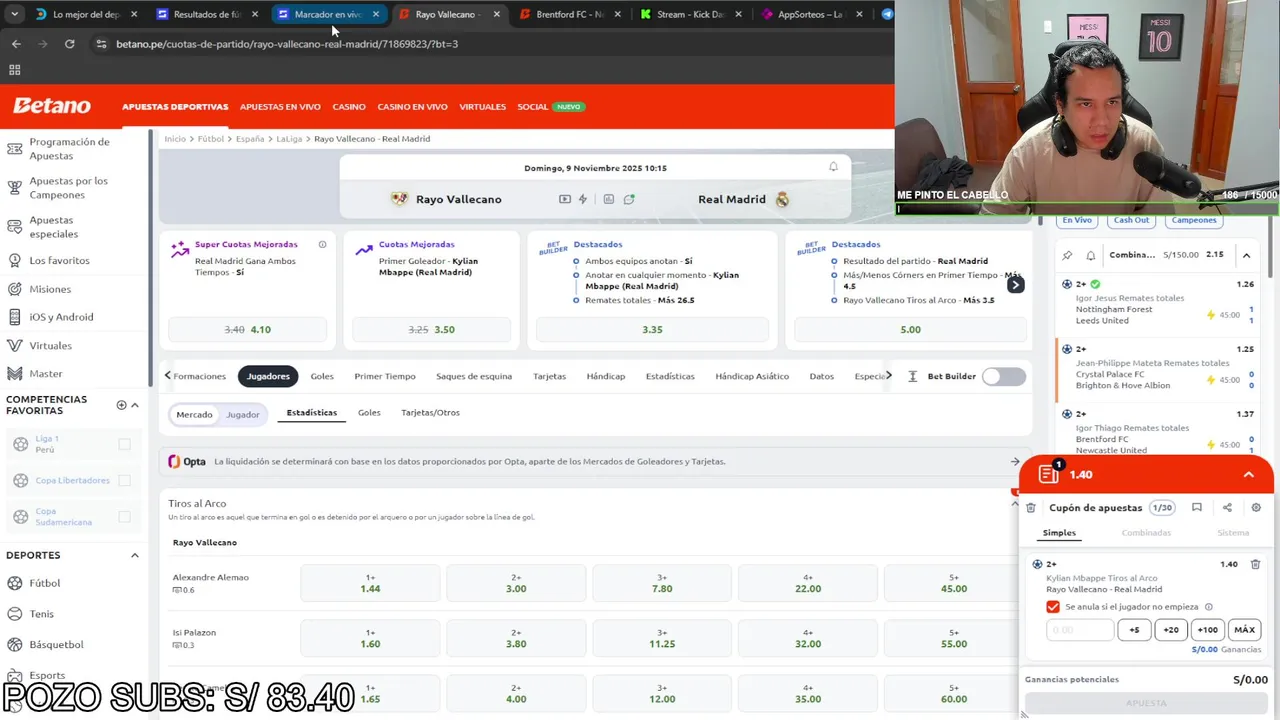Open Tenis in Deportes list
The width and height of the screenshot is (1280, 720).
pyautogui.click(x=42, y=614)
